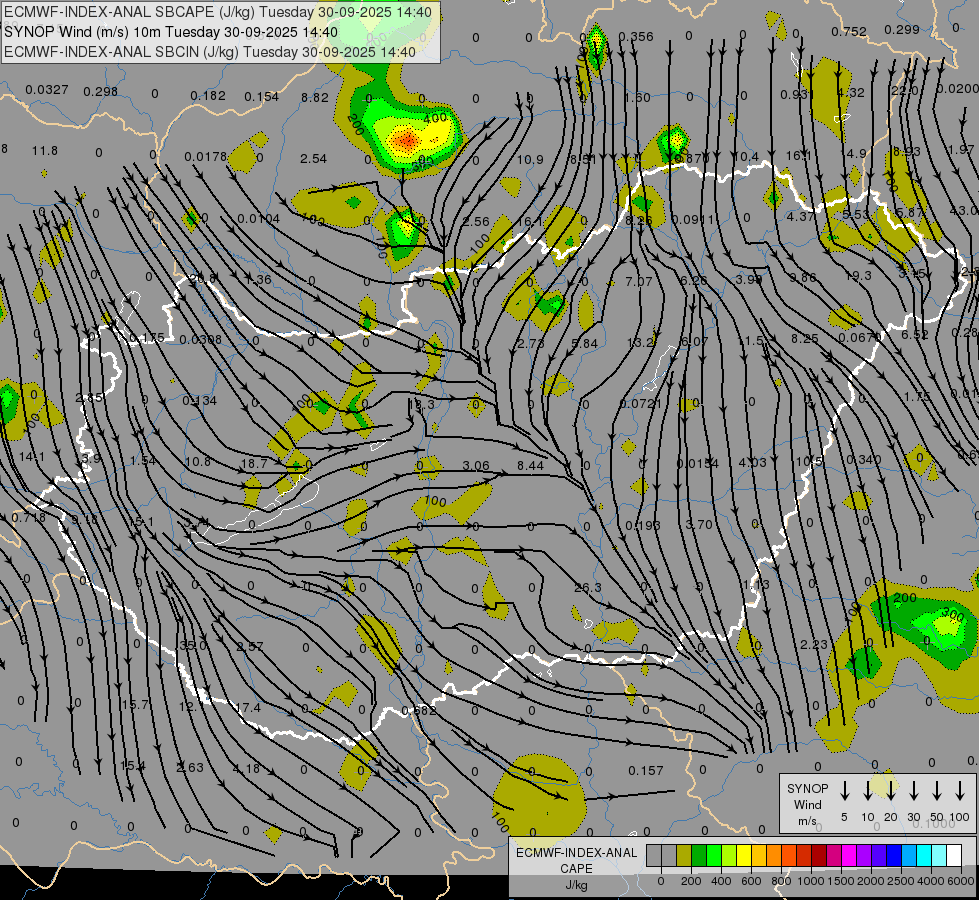Click the 30 m/s wind arrow in legend
979x900 pixels.
[914, 791]
